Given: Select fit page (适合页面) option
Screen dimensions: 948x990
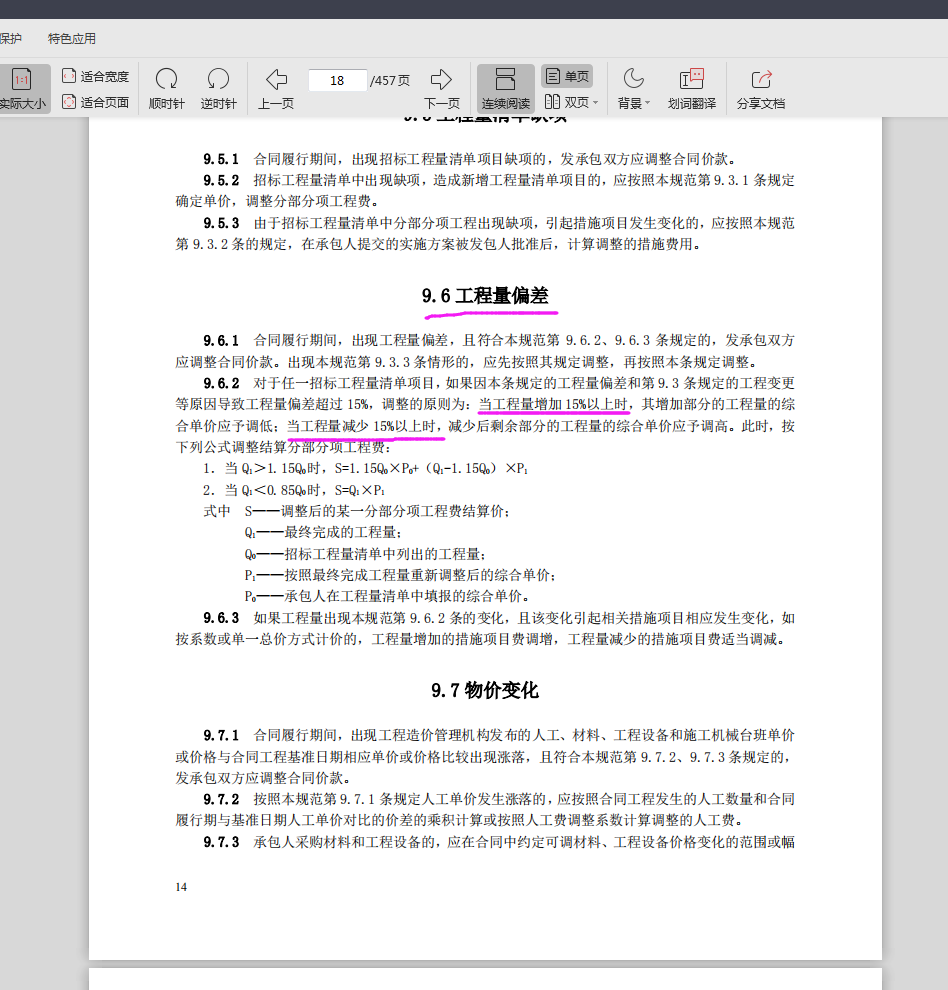Looking at the screenshot, I should pyautogui.click(x=95, y=102).
